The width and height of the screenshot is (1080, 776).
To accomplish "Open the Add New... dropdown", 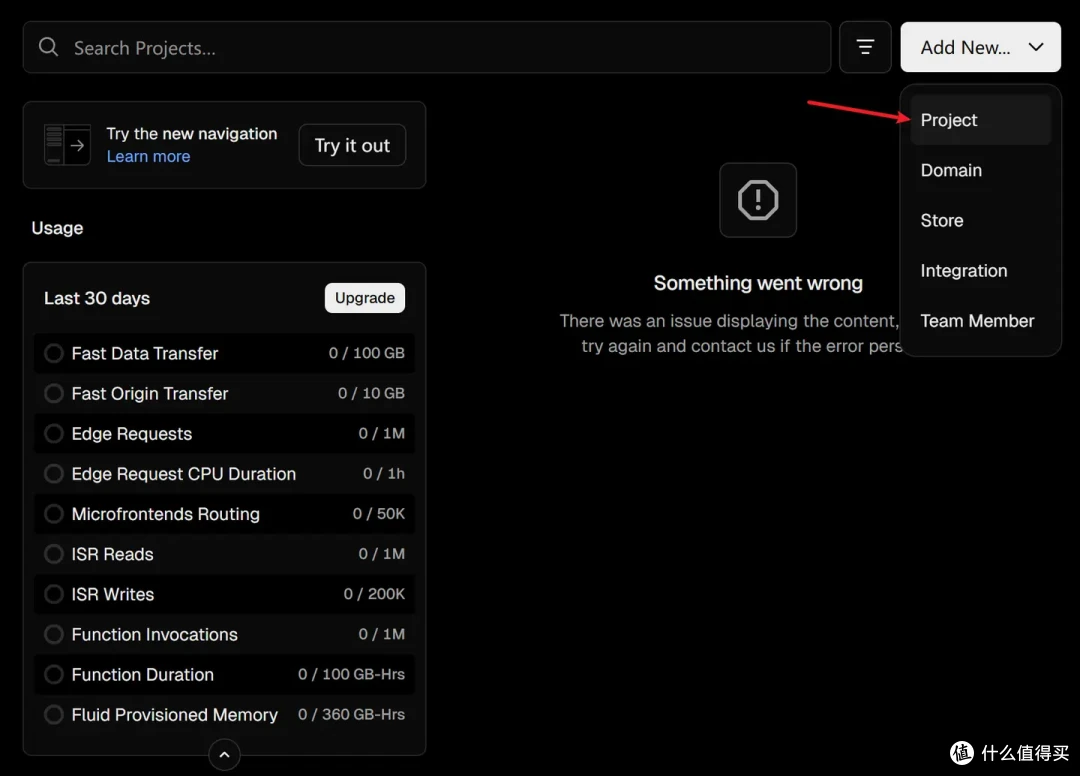I will [x=980, y=47].
